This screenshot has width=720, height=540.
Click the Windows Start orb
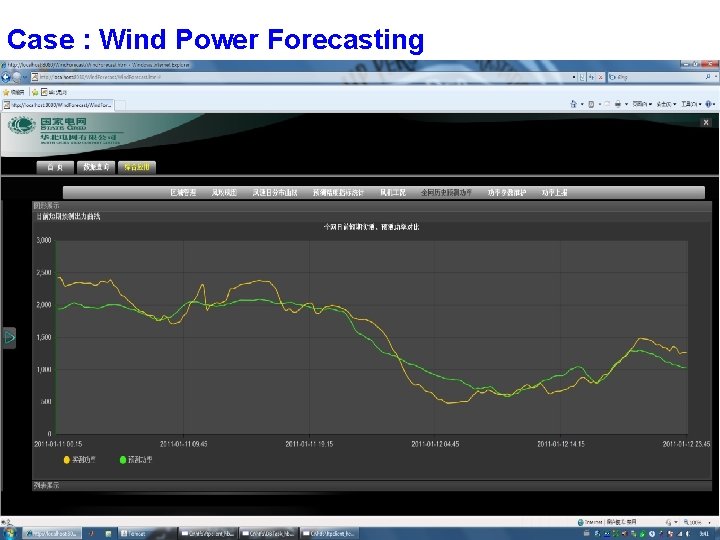(x=9, y=533)
